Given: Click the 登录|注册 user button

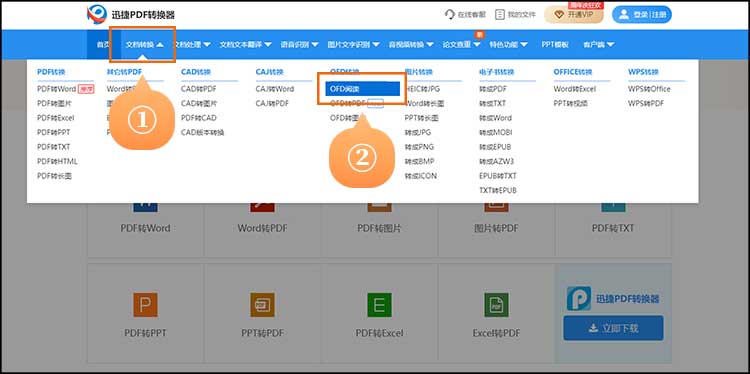Looking at the screenshot, I should 642,15.
